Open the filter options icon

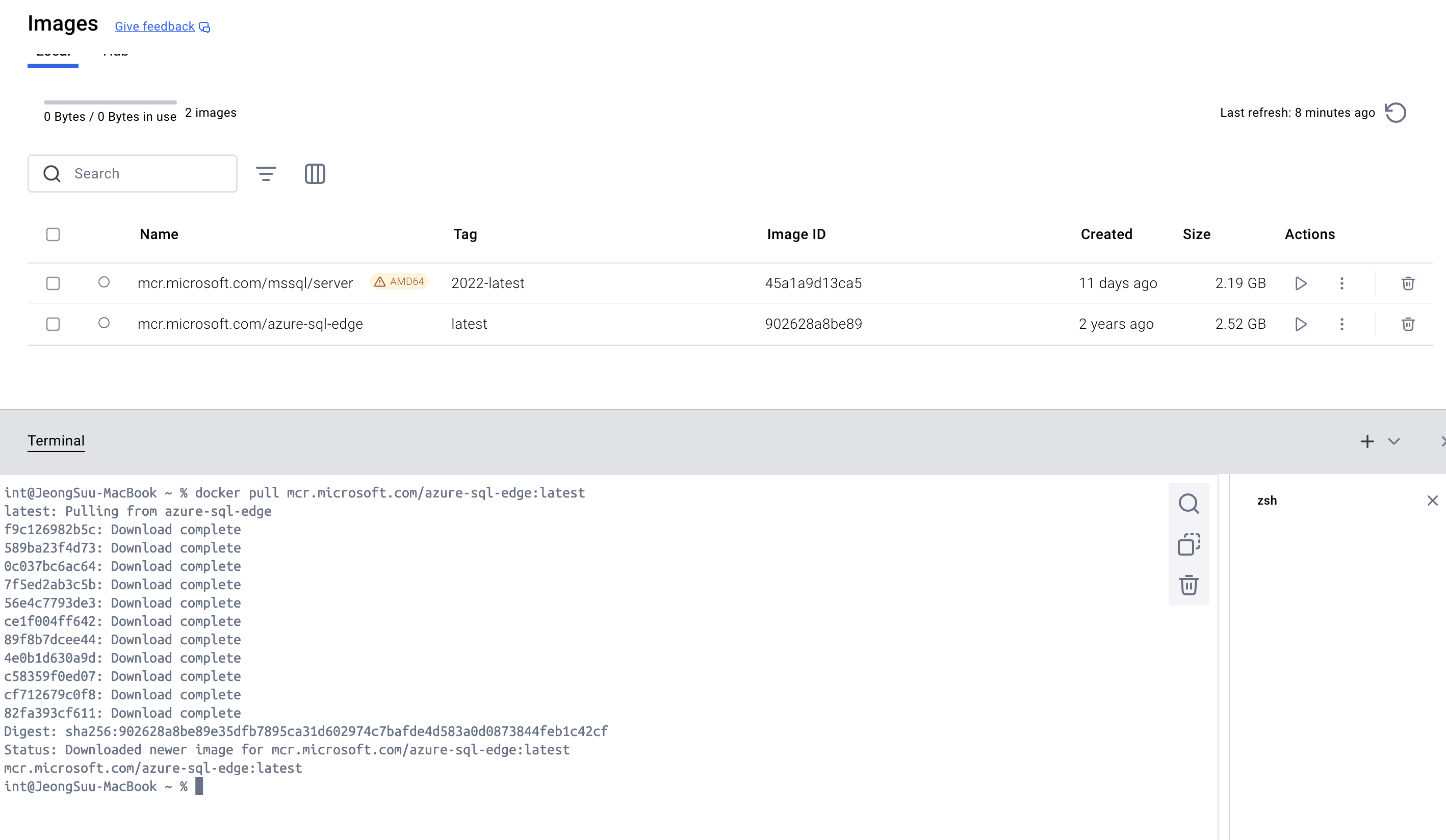pyautogui.click(x=266, y=173)
